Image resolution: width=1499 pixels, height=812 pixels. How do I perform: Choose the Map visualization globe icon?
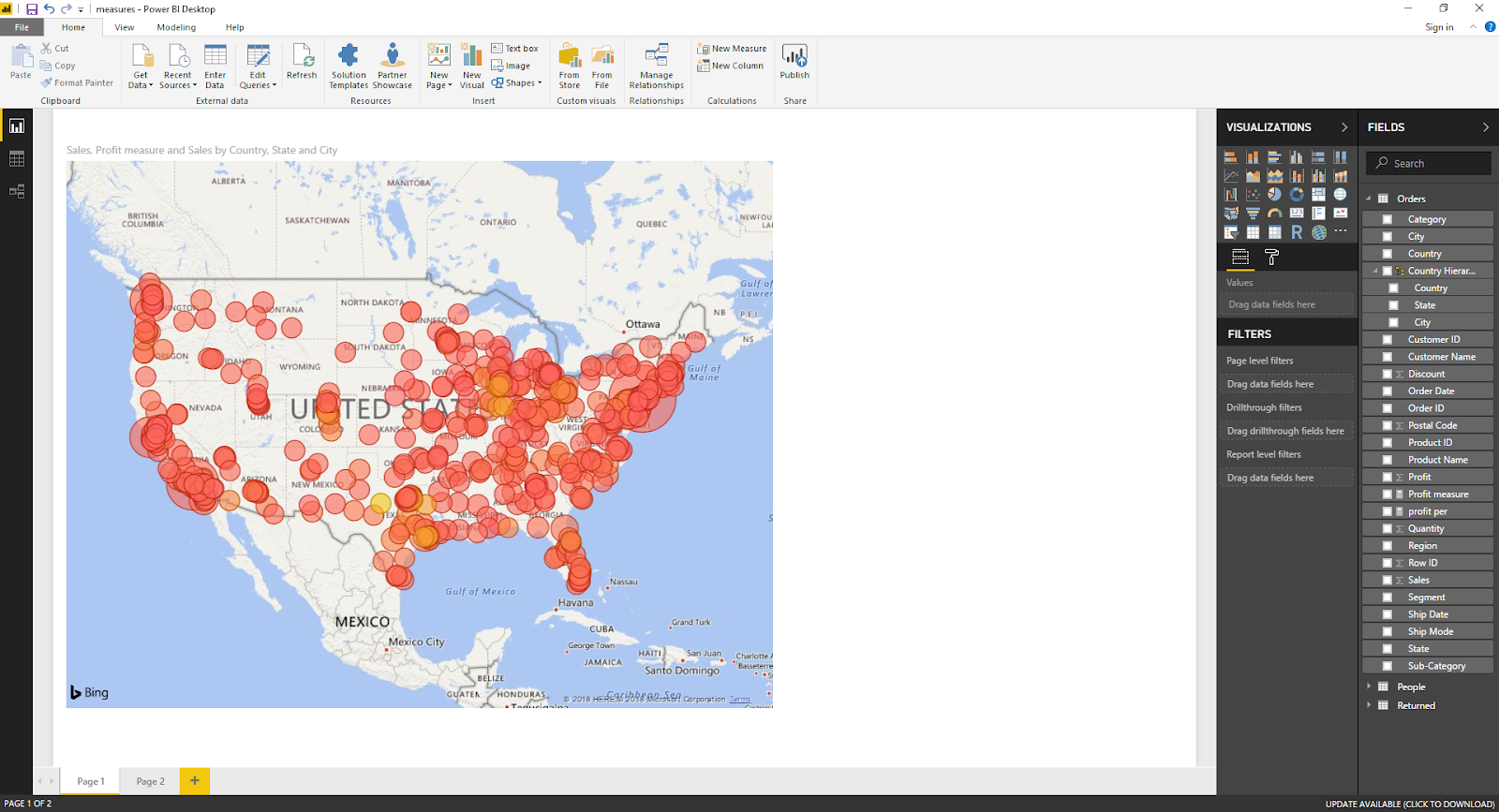click(x=1341, y=195)
